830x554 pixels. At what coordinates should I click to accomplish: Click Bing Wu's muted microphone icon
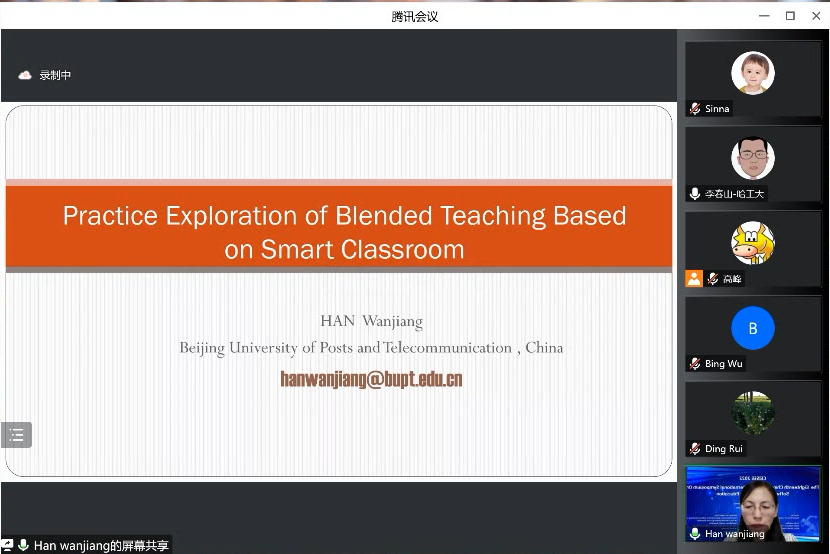tap(695, 364)
